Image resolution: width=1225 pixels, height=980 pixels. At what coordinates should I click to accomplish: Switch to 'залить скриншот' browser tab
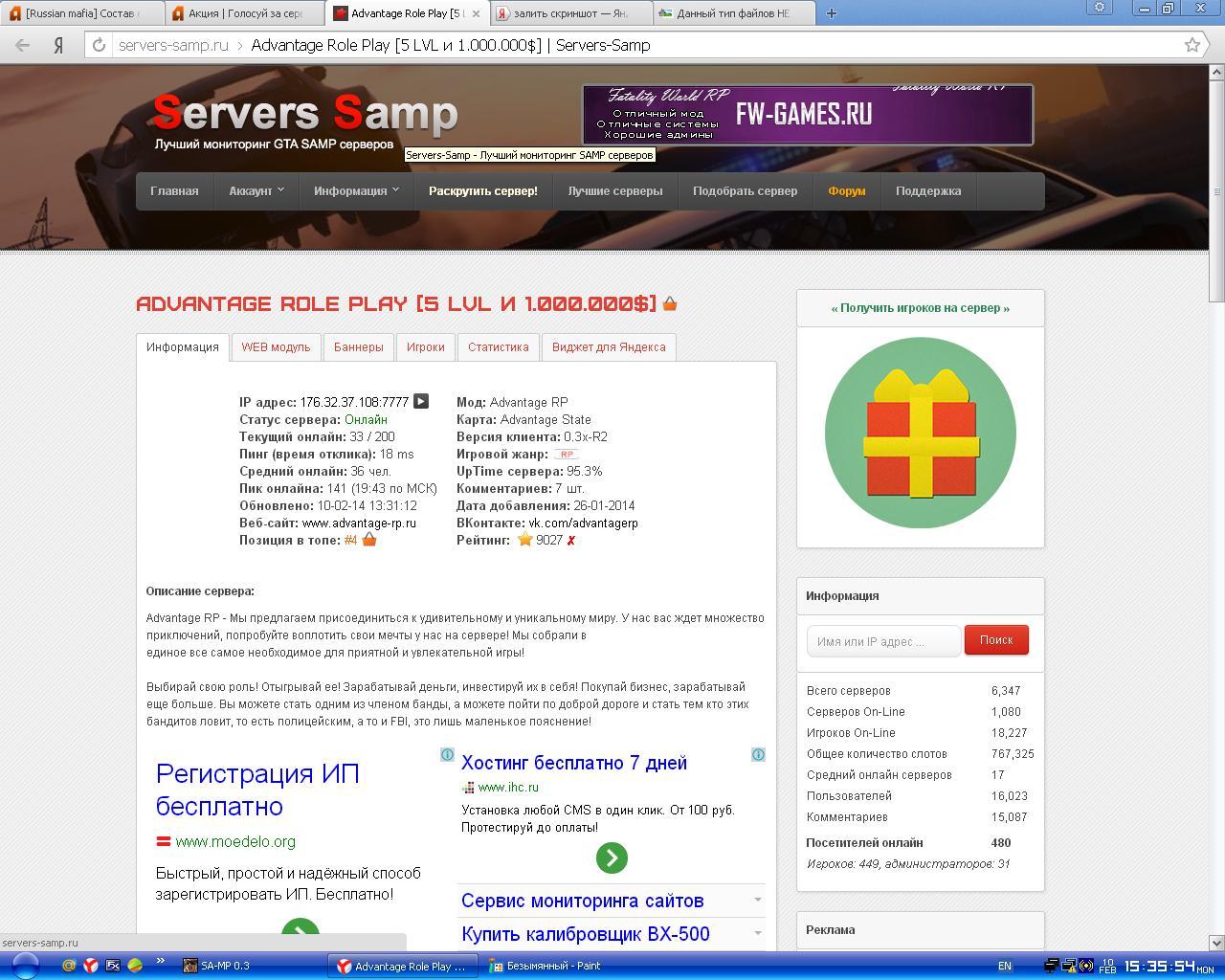click(569, 13)
